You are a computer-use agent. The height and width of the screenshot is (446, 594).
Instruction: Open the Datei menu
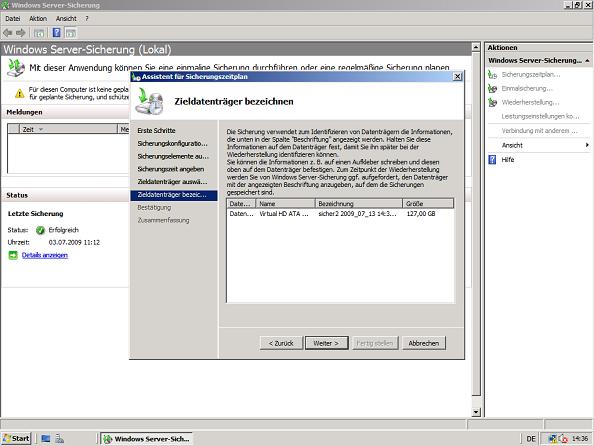tap(13, 19)
